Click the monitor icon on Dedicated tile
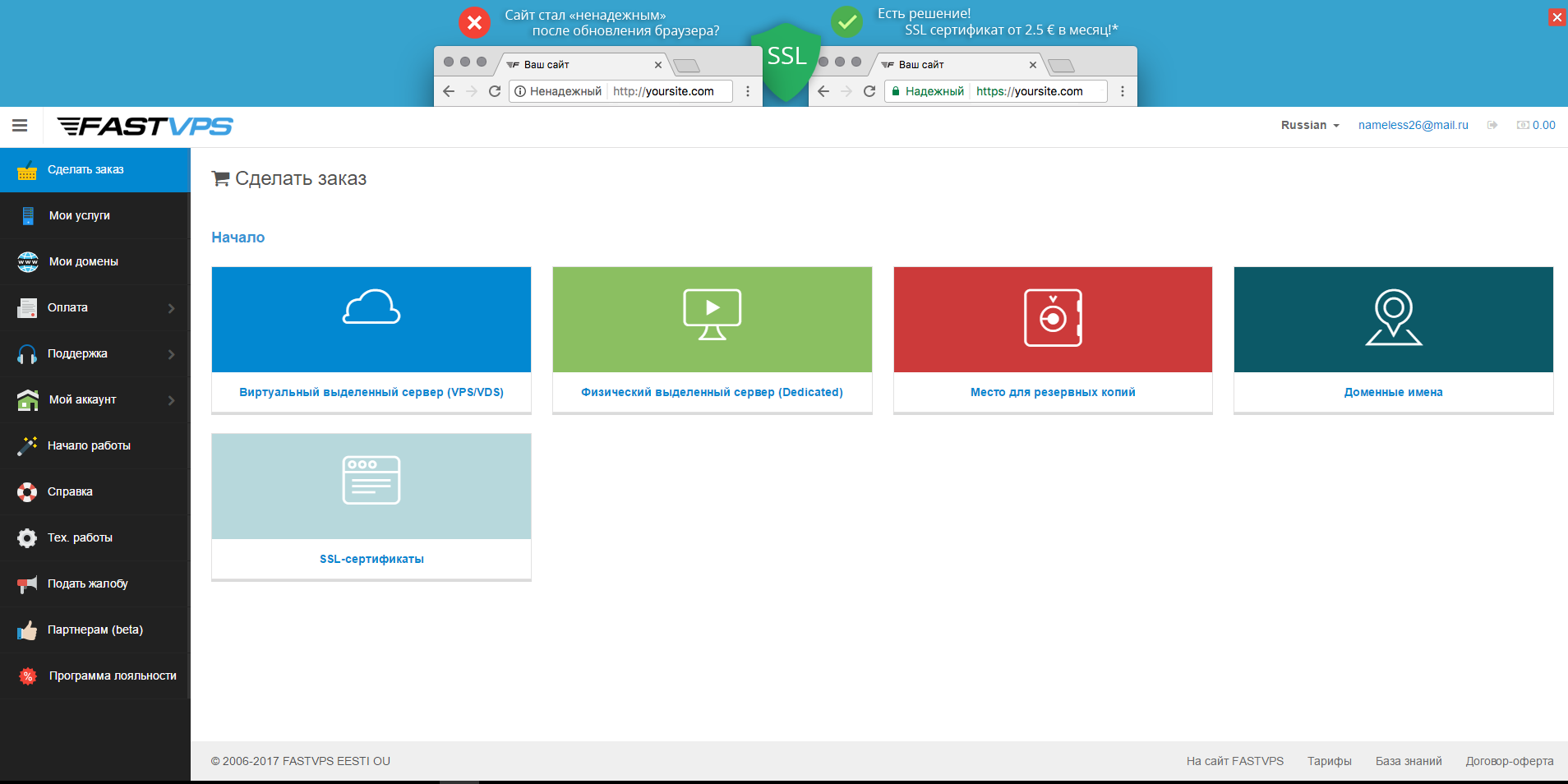Viewport: 1568px width, 784px height. [x=713, y=314]
